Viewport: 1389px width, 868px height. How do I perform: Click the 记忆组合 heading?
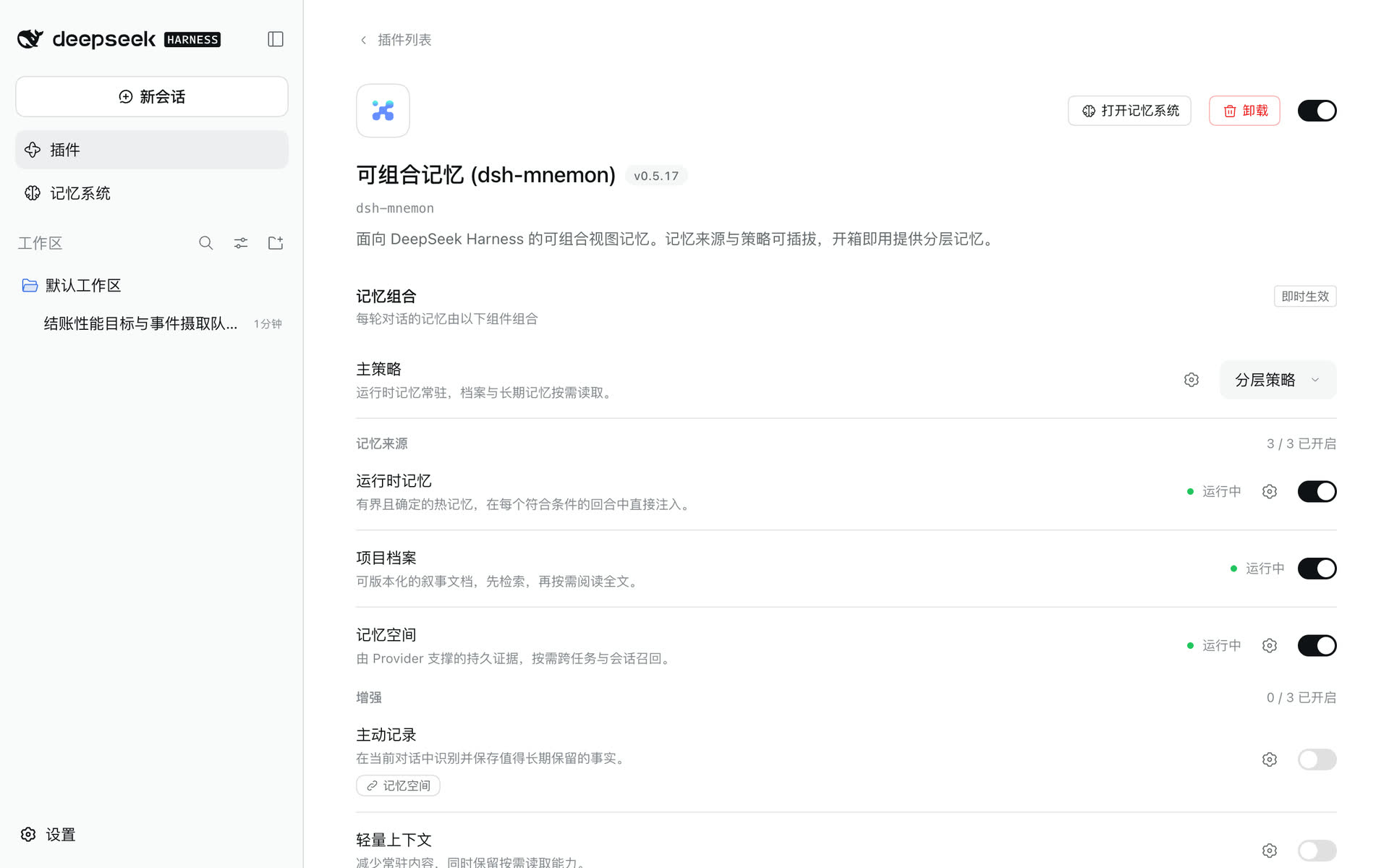point(386,297)
